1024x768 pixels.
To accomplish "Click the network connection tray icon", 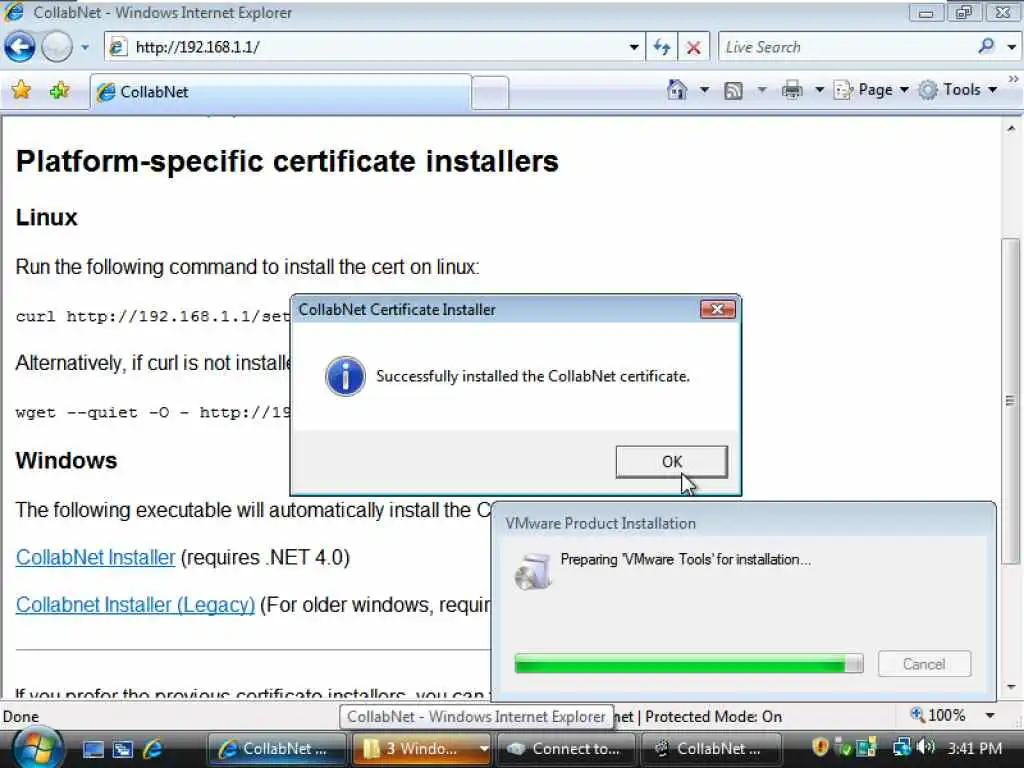I will point(902,746).
